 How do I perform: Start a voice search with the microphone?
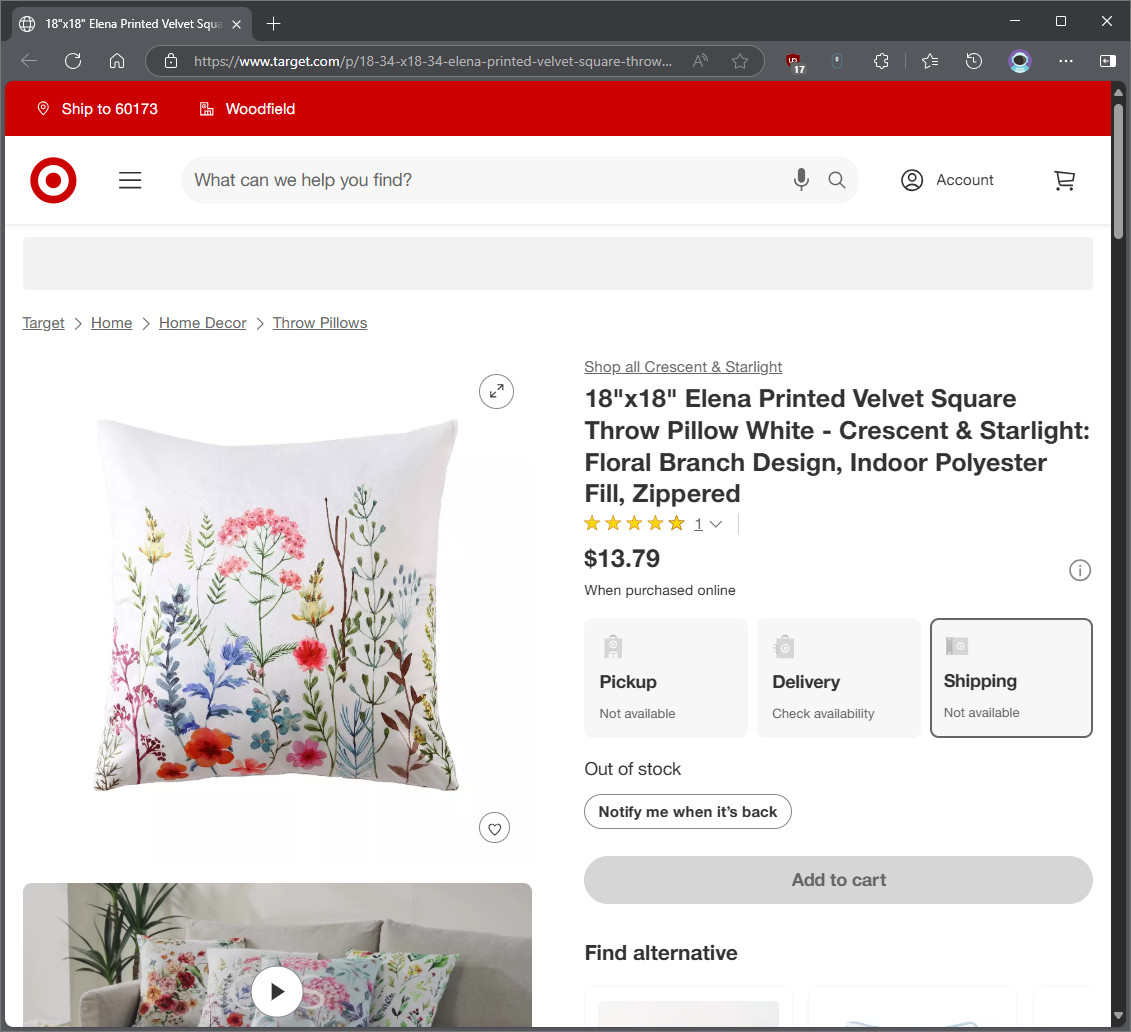801,180
